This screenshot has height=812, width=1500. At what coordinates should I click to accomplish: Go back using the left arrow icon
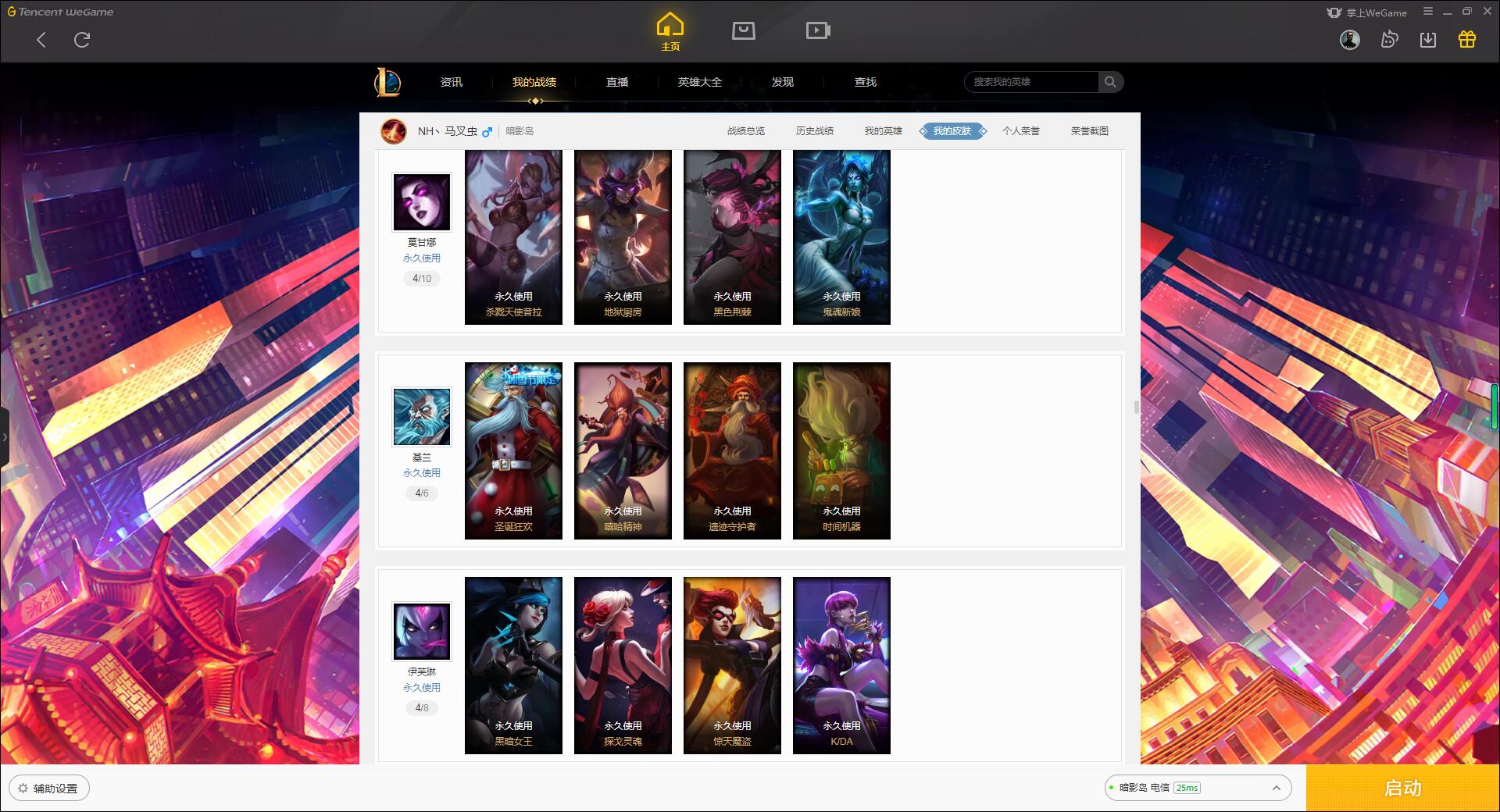point(41,40)
